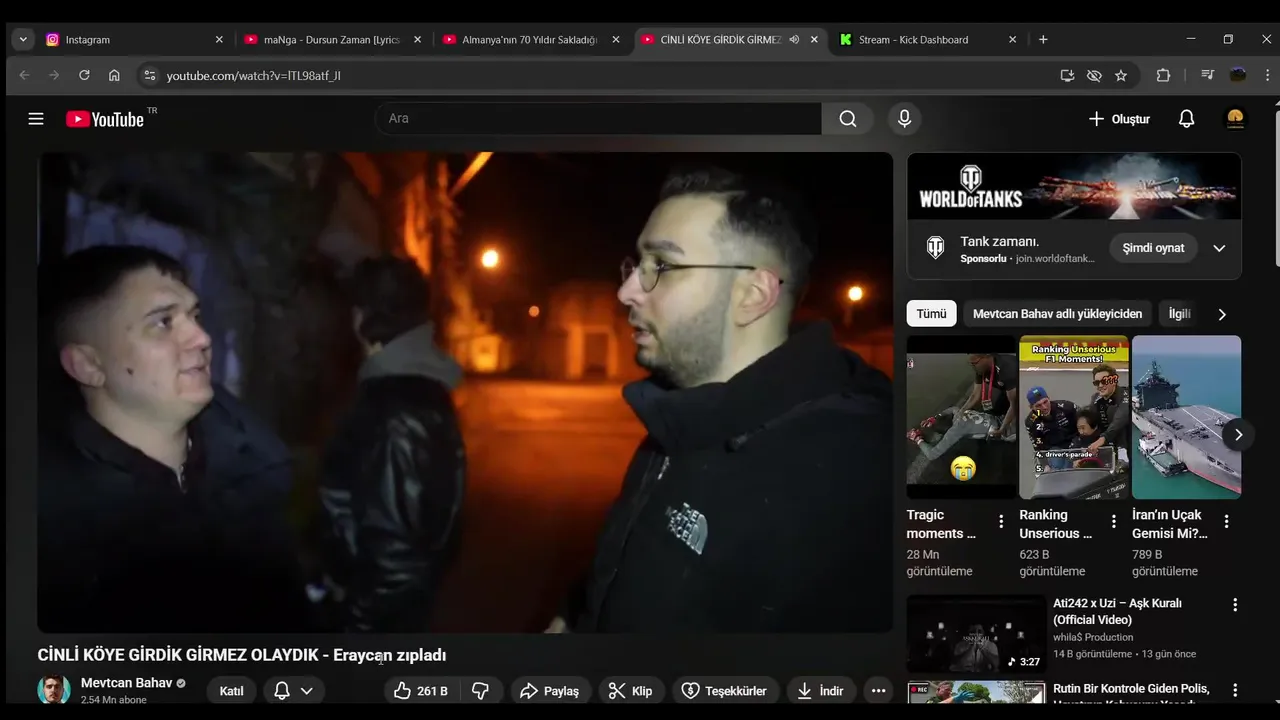Go back to previous page
The width and height of the screenshot is (1280, 720).
tap(25, 75)
